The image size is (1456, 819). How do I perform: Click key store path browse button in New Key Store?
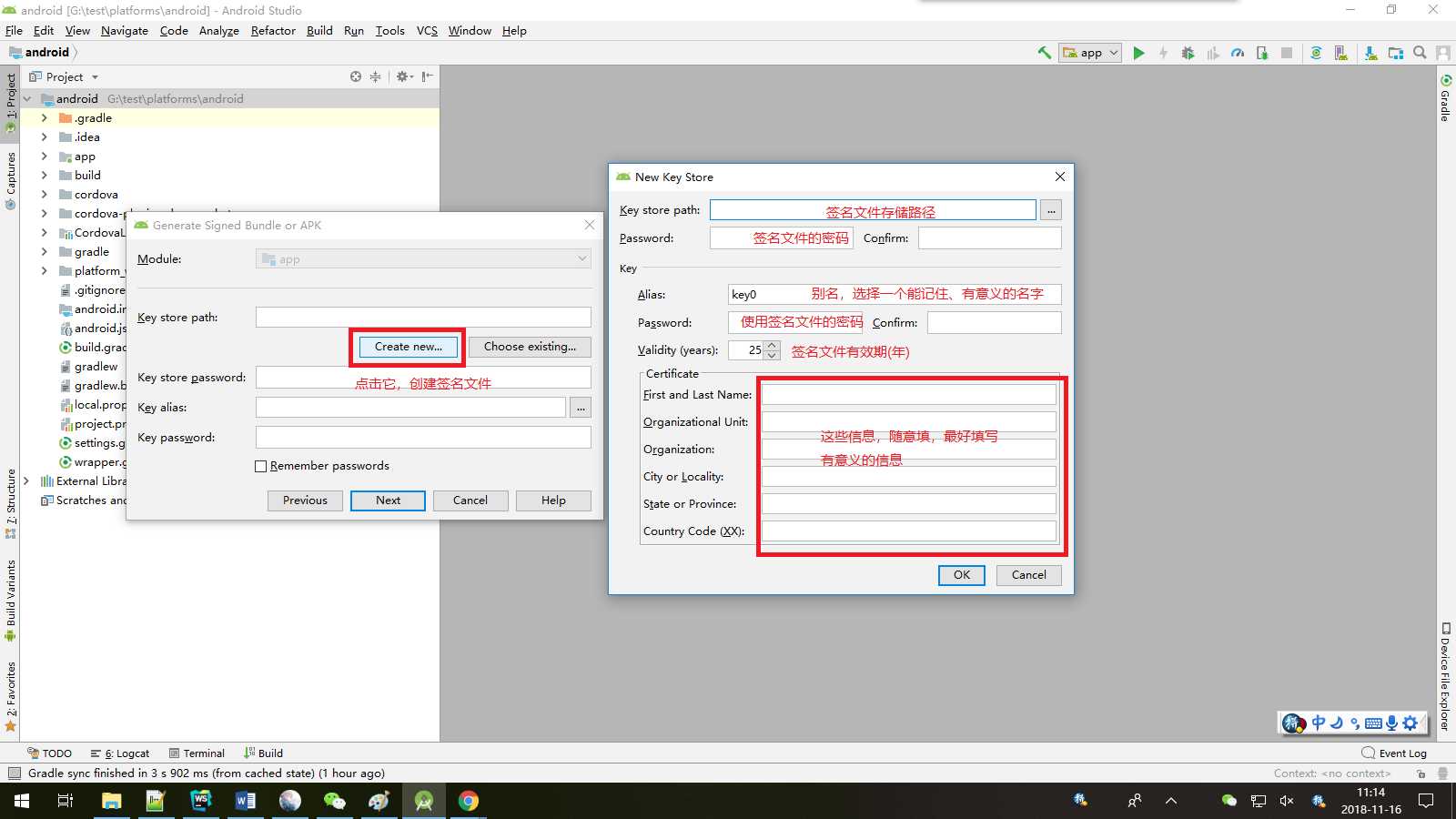1051,210
